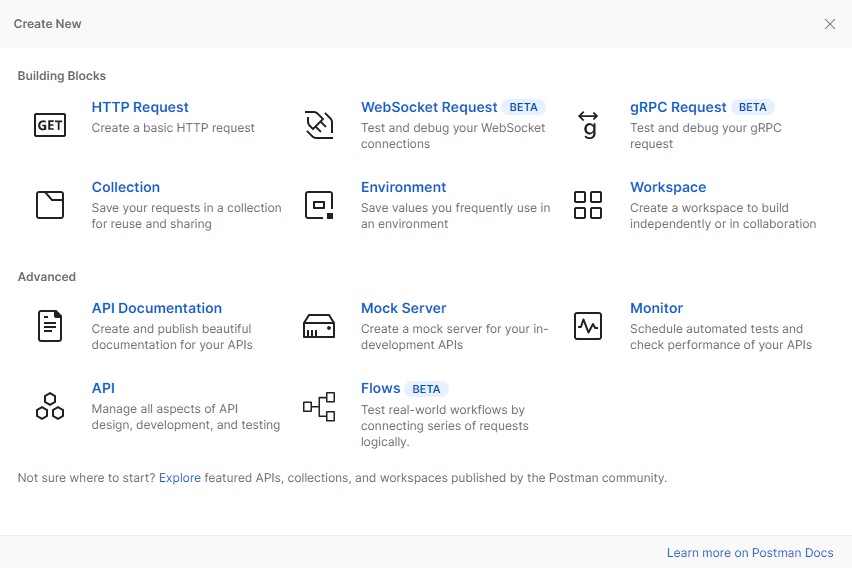This screenshot has height=568, width=852.
Task: Click 'Test and debug your gRPC request' text
Action: pyautogui.click(x=706, y=136)
